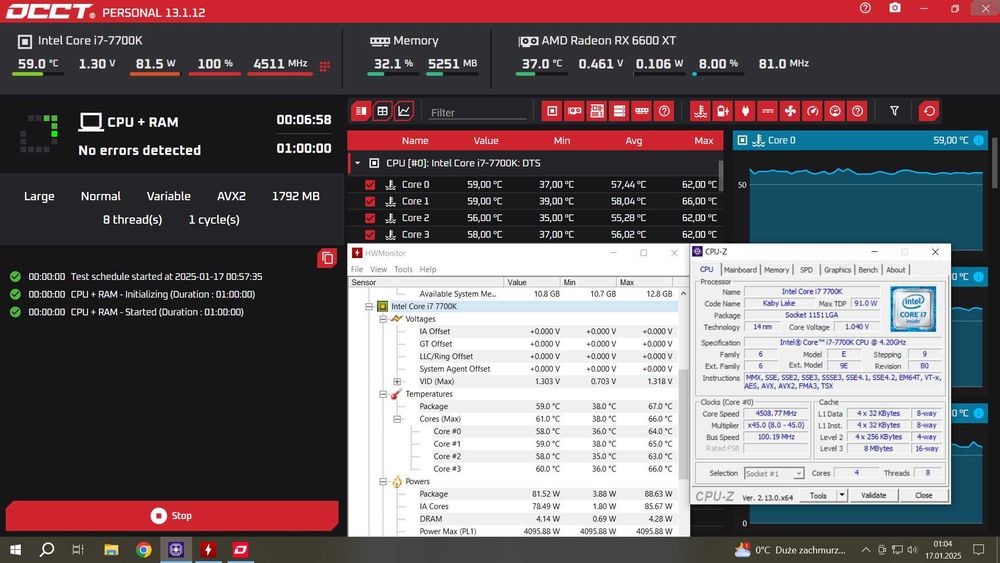This screenshot has width=1000, height=563.
Task: Open the funnel filter options icon
Action: point(895,111)
